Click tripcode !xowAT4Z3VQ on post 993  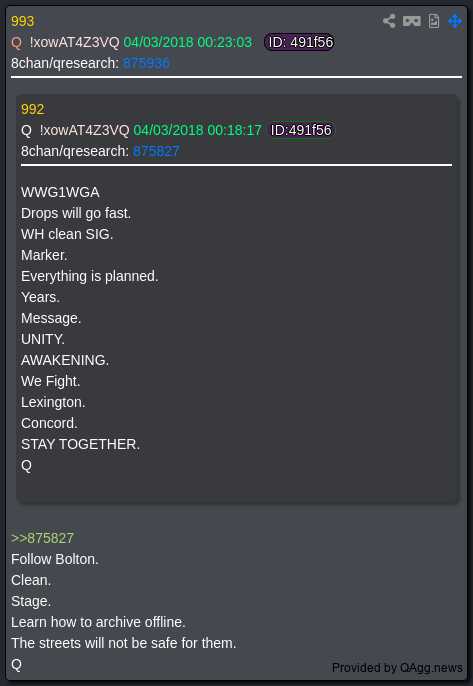[74, 42]
